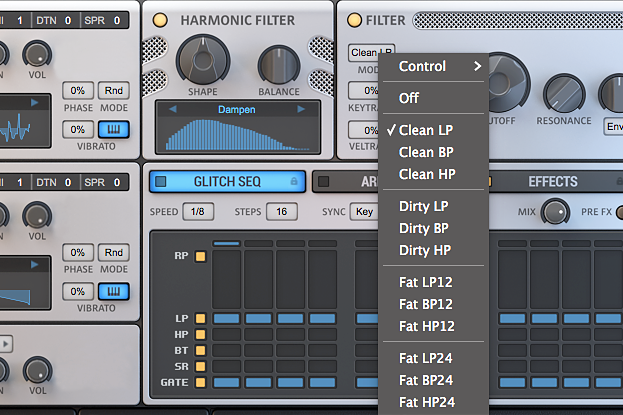This screenshot has height=415, width=623.
Task: Switch to the GLITCH SEQ tab
Action: [x=227, y=182]
